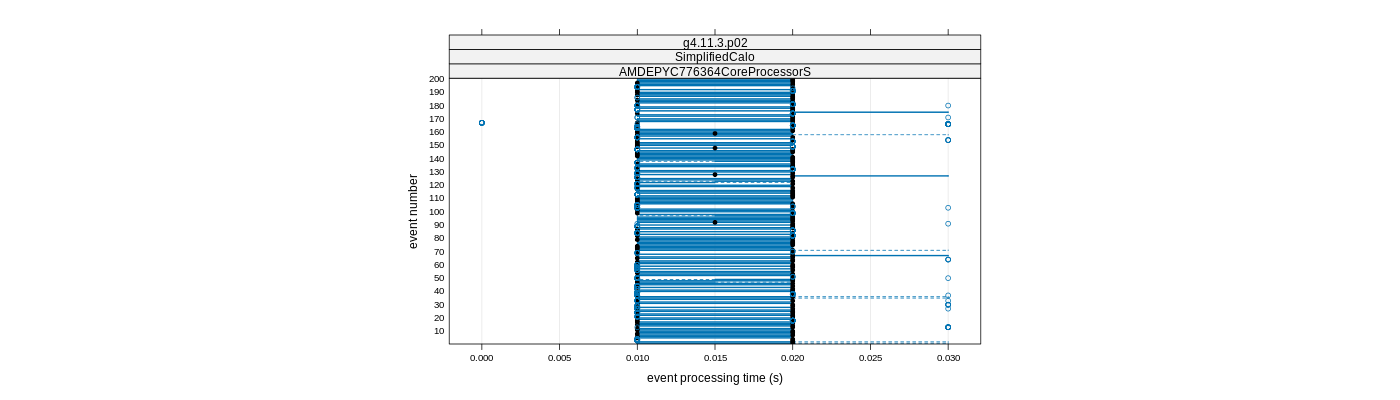This screenshot has height=400, width=1400.
Task: Click the 0.015 x-axis tick label
Action: click(x=715, y=358)
